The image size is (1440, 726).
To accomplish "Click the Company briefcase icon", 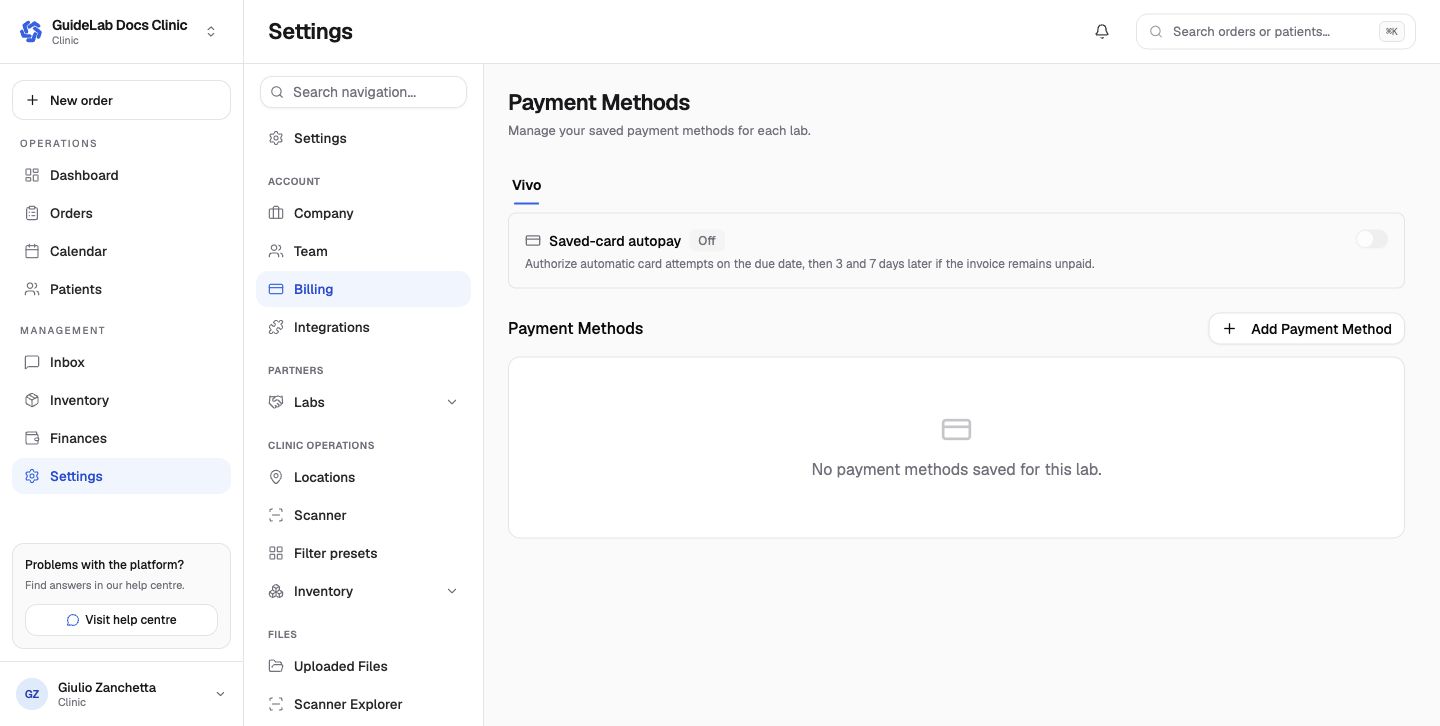I will 276,213.
